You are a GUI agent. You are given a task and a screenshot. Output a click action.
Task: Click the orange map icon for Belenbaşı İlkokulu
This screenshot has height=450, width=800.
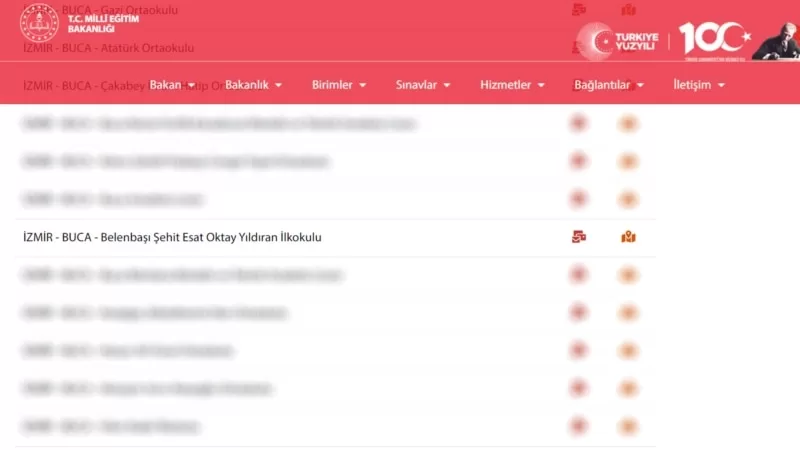[628, 237]
